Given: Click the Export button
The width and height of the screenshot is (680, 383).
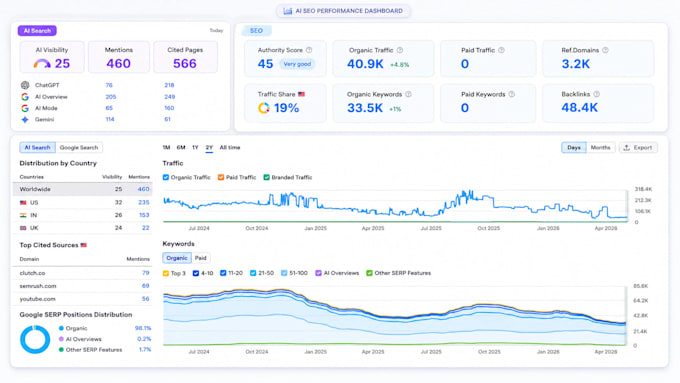Looking at the screenshot, I should pos(638,147).
